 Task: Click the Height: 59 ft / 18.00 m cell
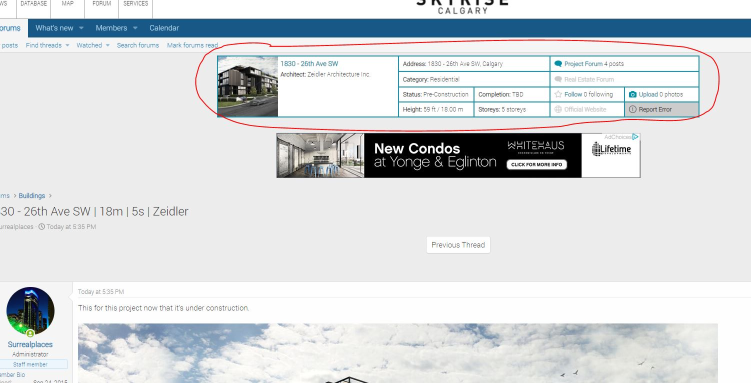(436, 109)
